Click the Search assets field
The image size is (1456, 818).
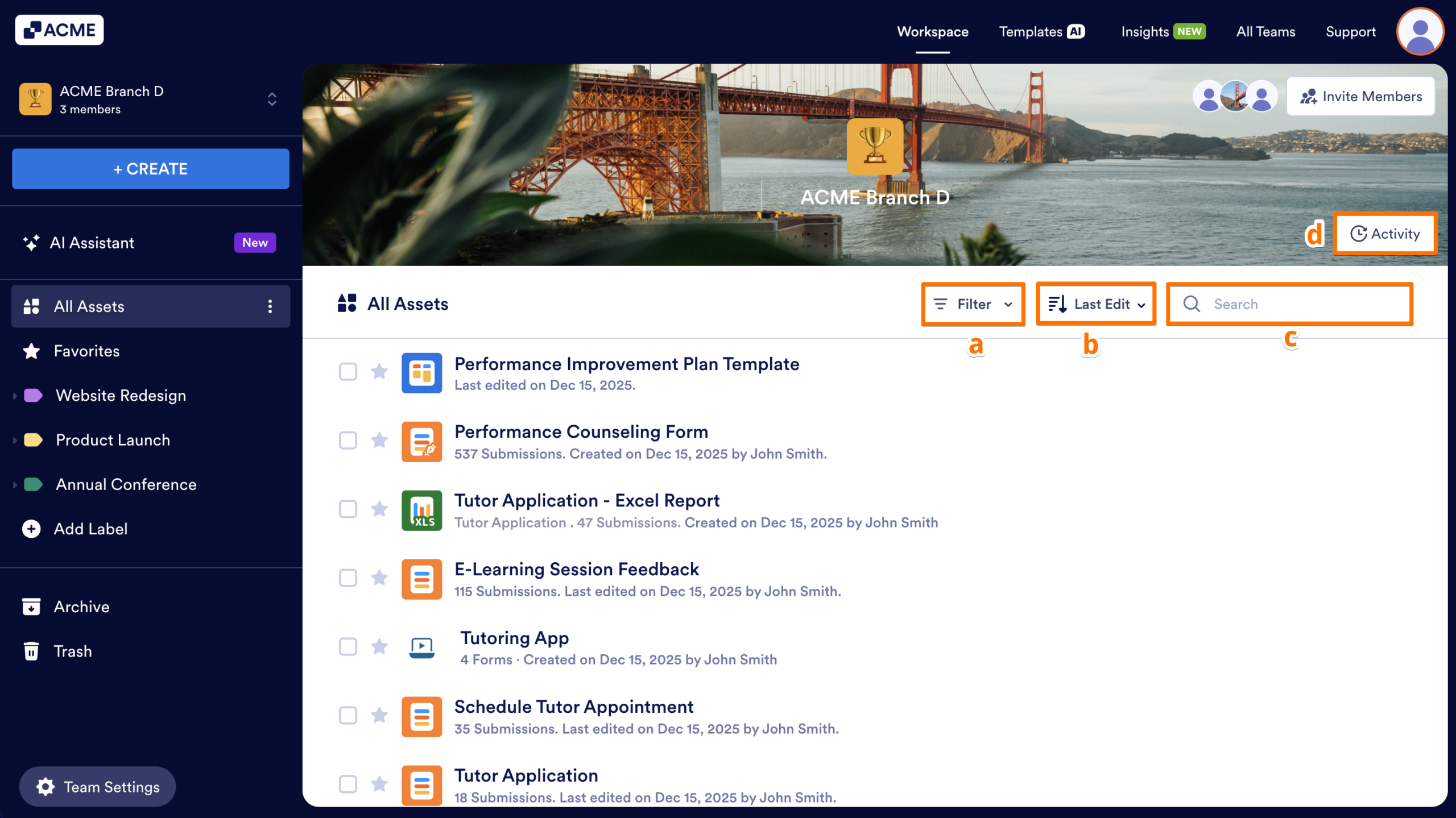1288,304
